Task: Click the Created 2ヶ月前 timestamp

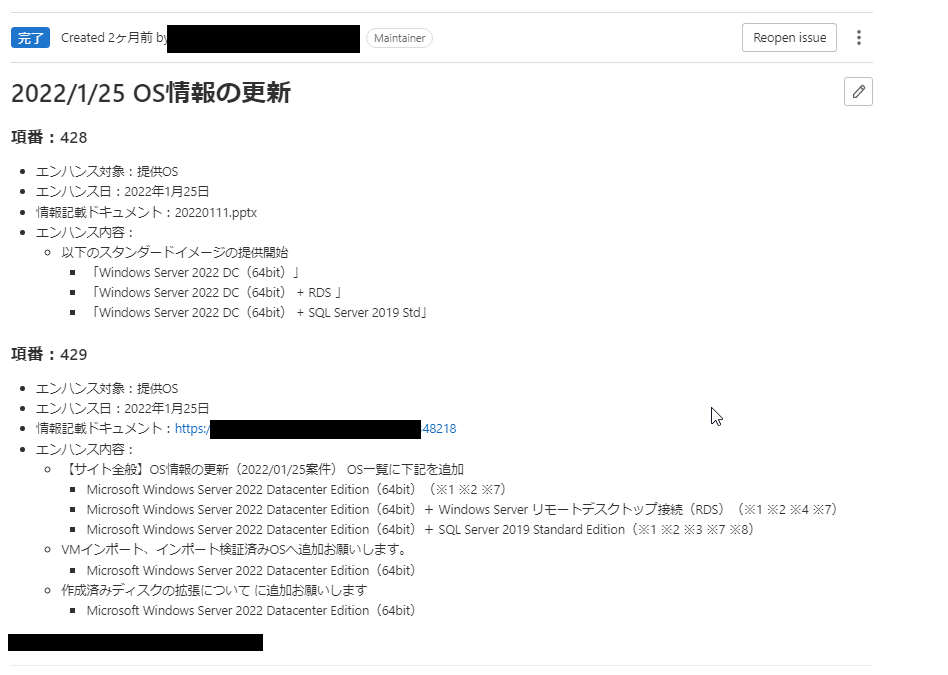Action: pyautogui.click(x=107, y=38)
